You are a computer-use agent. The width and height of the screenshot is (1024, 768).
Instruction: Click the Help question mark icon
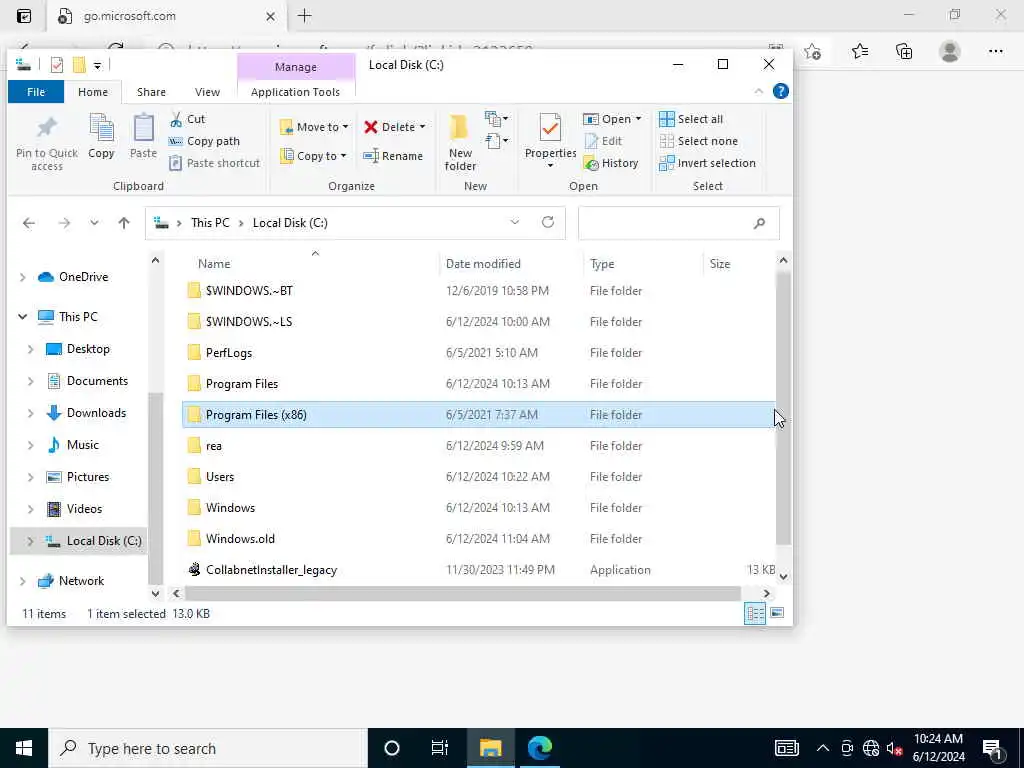coord(780,91)
